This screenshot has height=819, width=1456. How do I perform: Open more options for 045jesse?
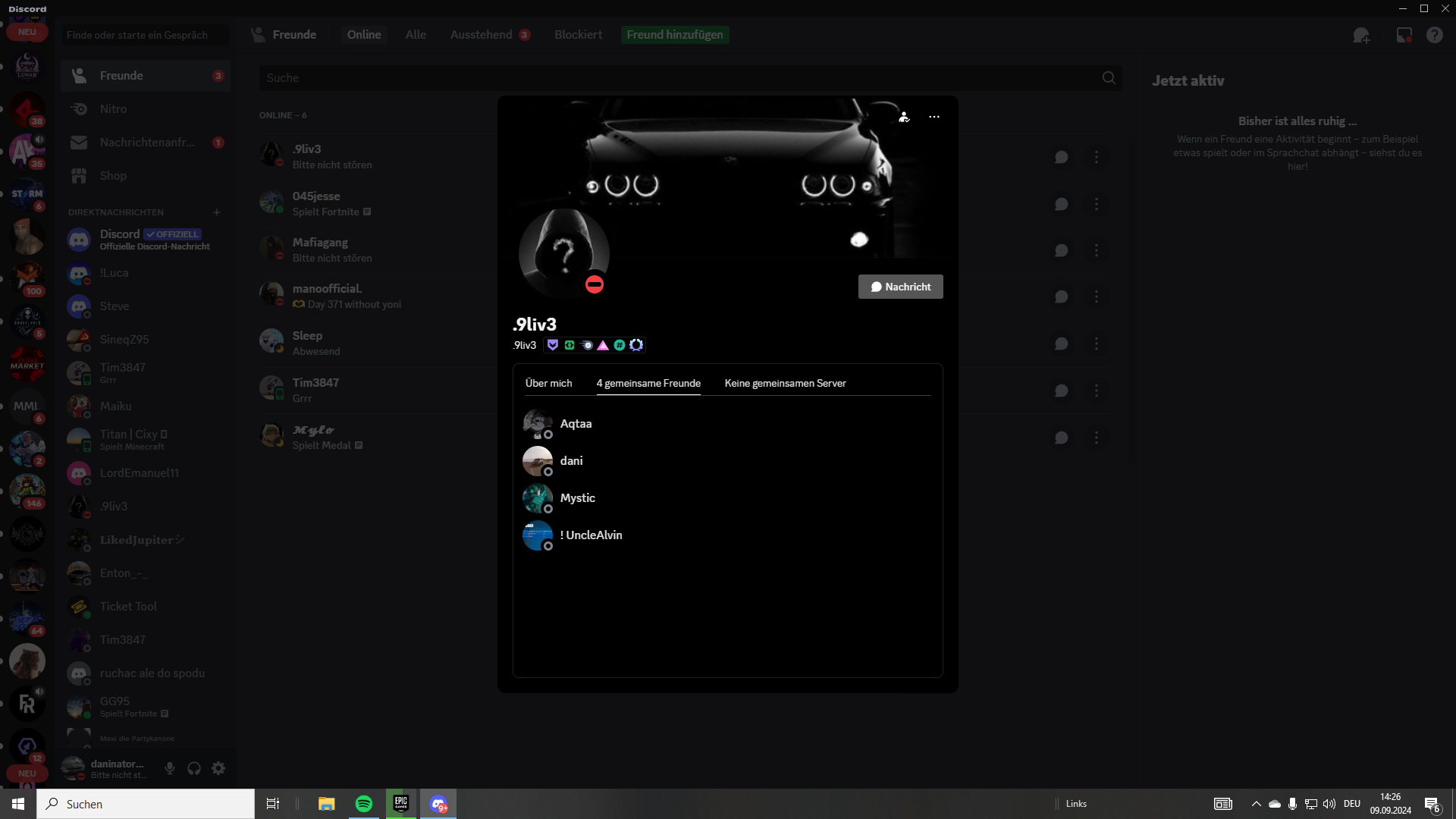(x=1096, y=204)
